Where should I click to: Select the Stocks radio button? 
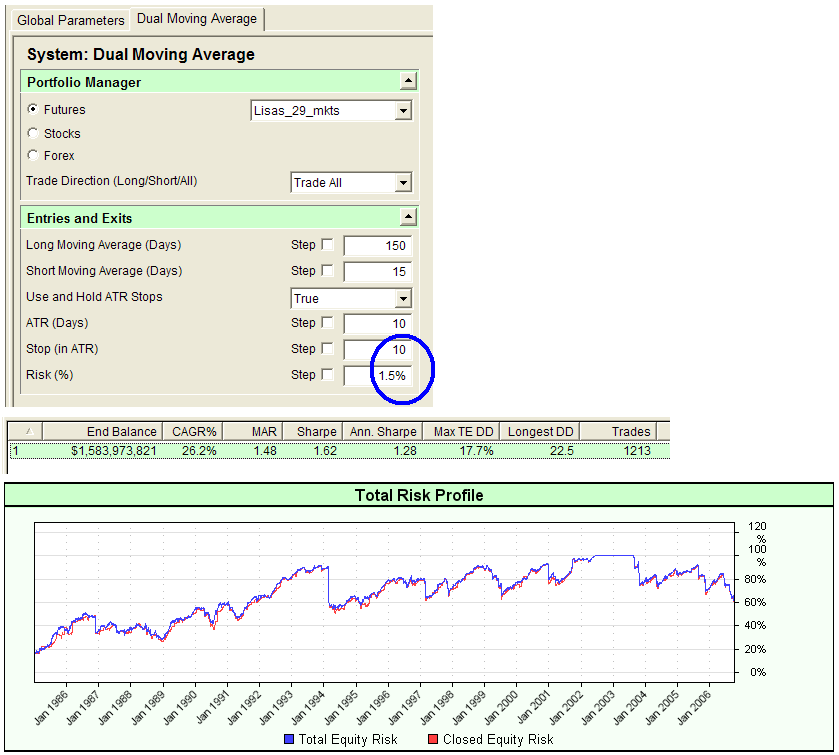coord(32,133)
